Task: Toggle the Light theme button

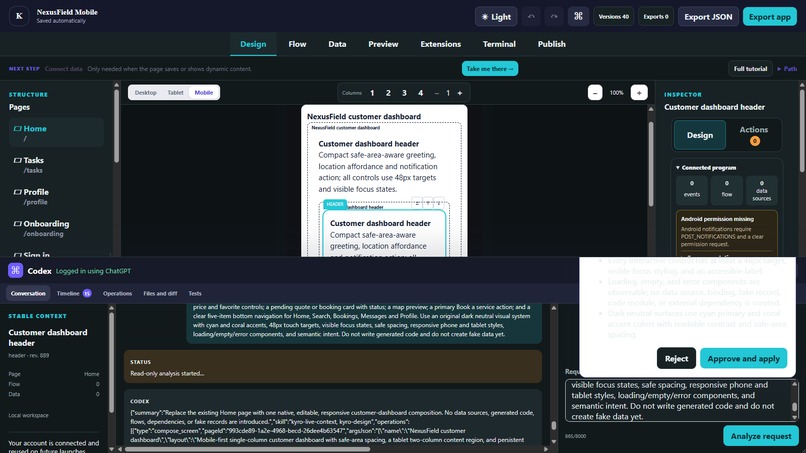Action: (496, 16)
